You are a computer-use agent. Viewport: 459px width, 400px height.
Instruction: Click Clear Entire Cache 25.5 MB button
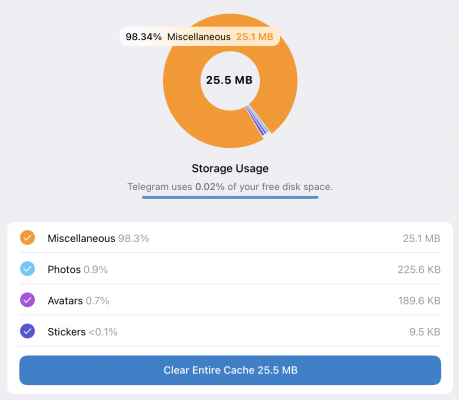[230, 370]
